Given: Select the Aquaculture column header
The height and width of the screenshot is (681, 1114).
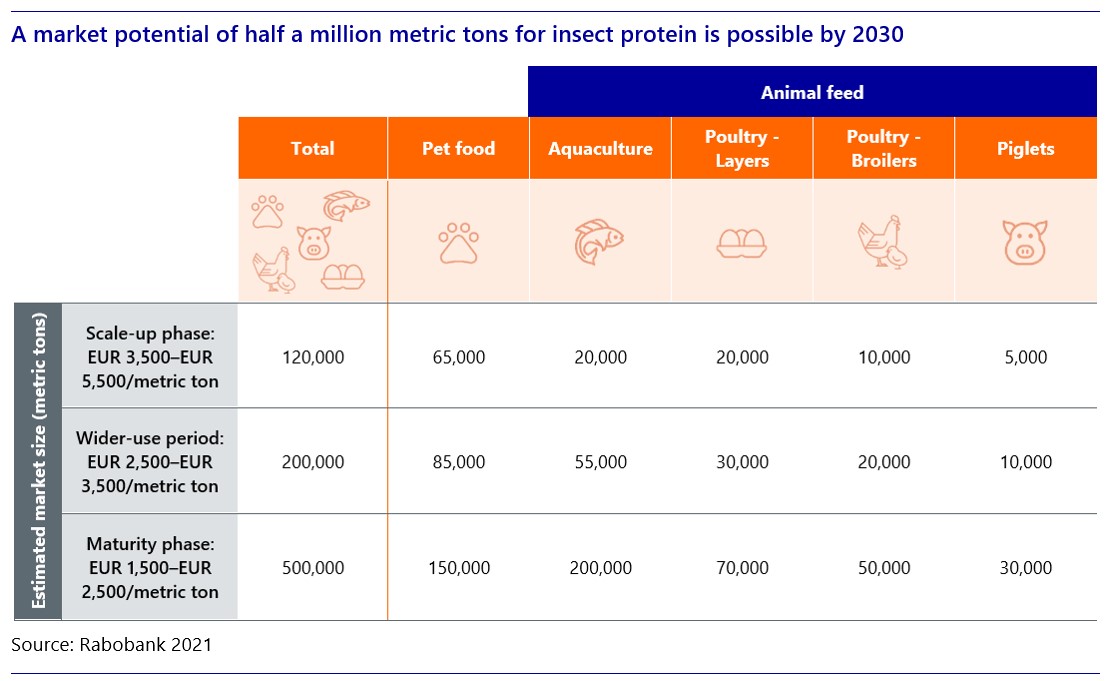Looking at the screenshot, I should (600, 149).
